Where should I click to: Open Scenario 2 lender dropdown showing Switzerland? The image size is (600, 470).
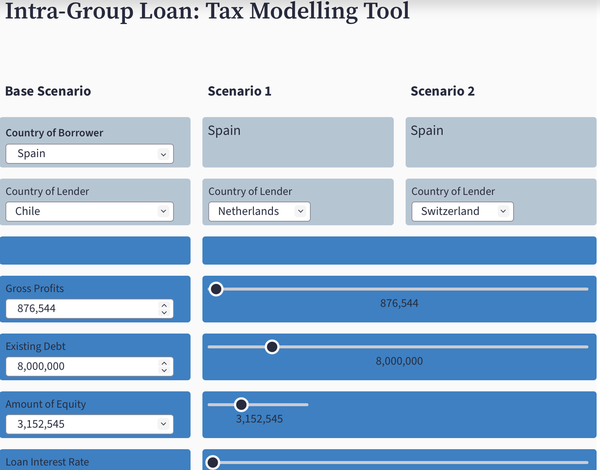(462, 211)
